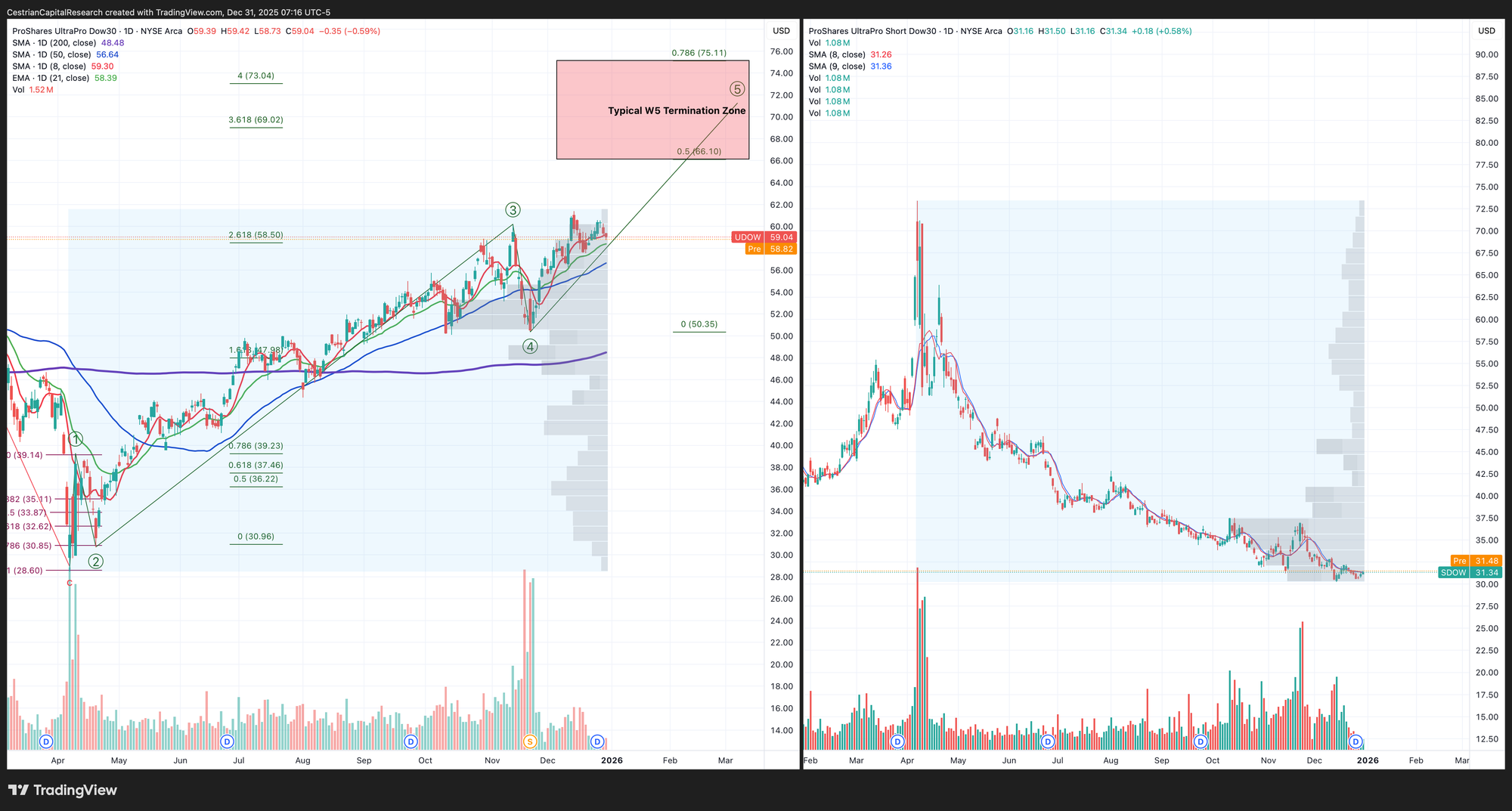This screenshot has height=811, width=1512.
Task: Select the circled wave 1 label
Action: pyautogui.click(x=76, y=439)
